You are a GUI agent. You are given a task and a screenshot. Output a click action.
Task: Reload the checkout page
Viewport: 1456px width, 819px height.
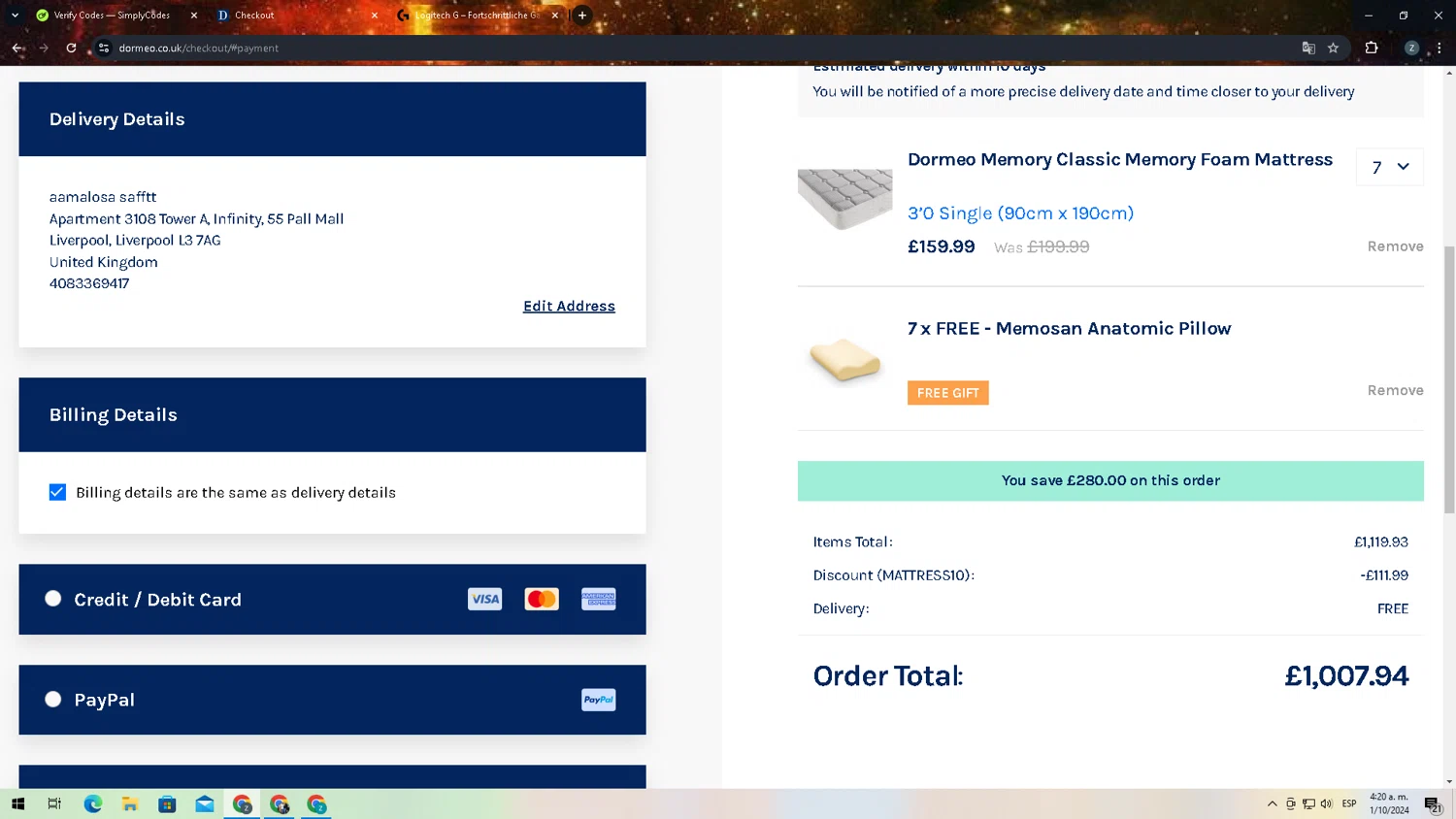tap(71, 48)
